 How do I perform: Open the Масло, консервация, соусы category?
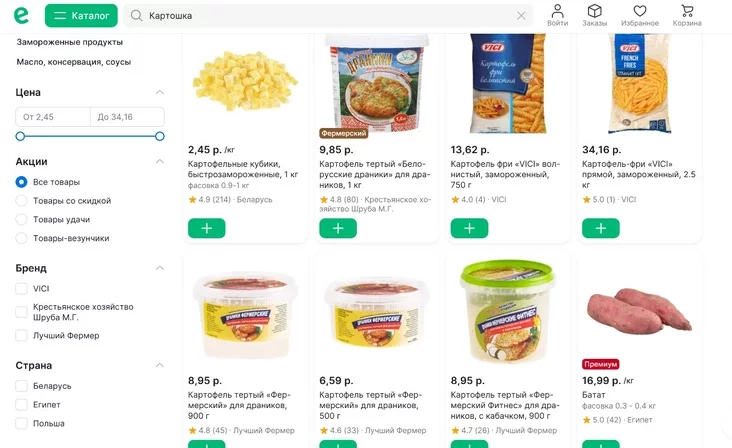[x=74, y=62]
